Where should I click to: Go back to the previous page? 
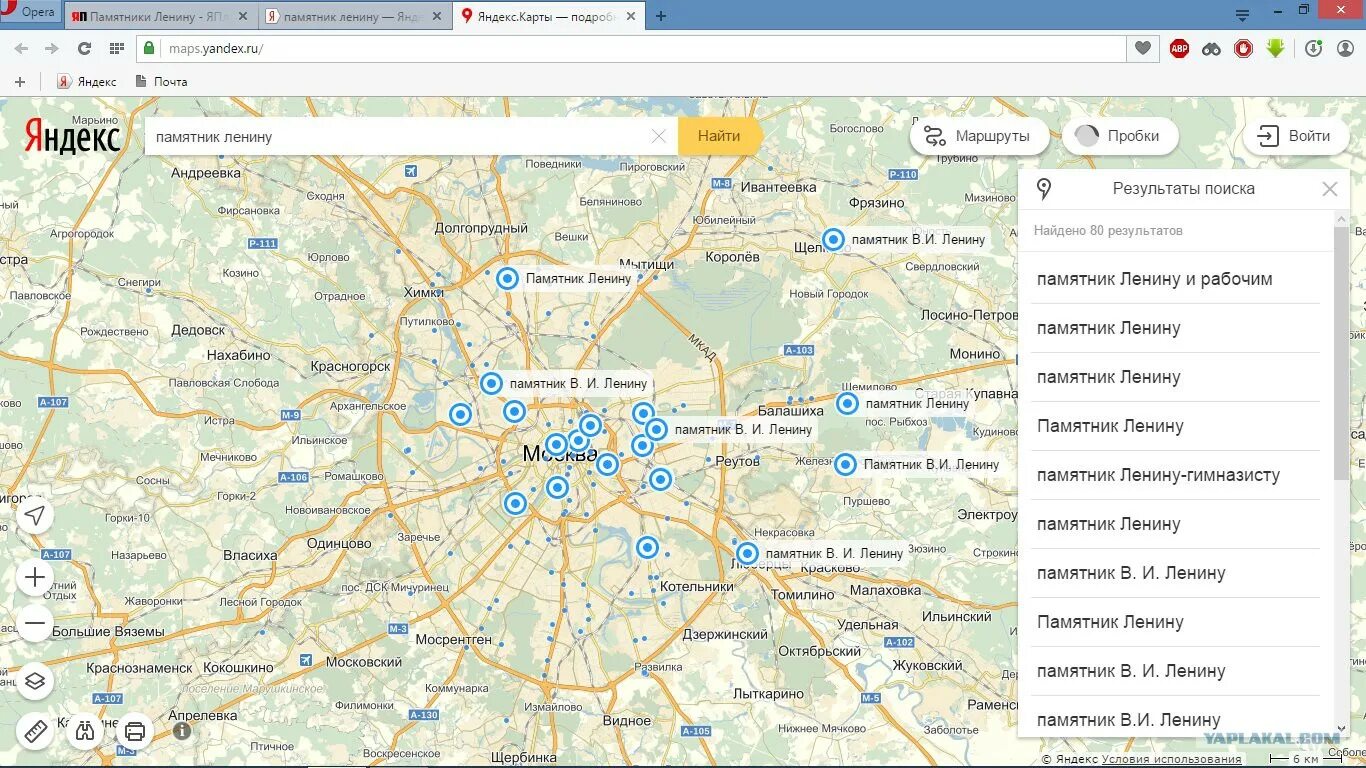click(21, 48)
